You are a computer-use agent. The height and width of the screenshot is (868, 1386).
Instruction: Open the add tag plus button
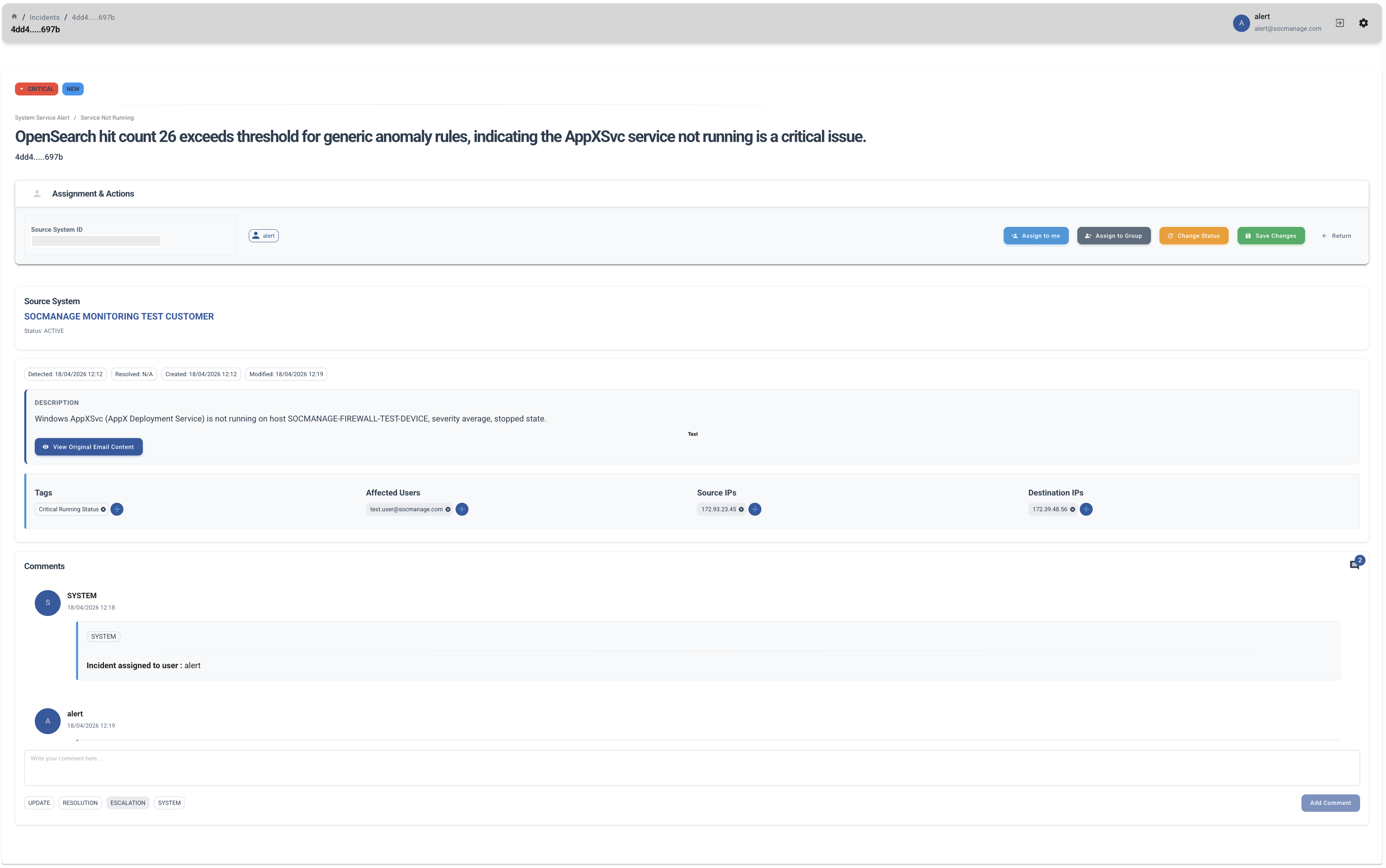tap(117, 509)
